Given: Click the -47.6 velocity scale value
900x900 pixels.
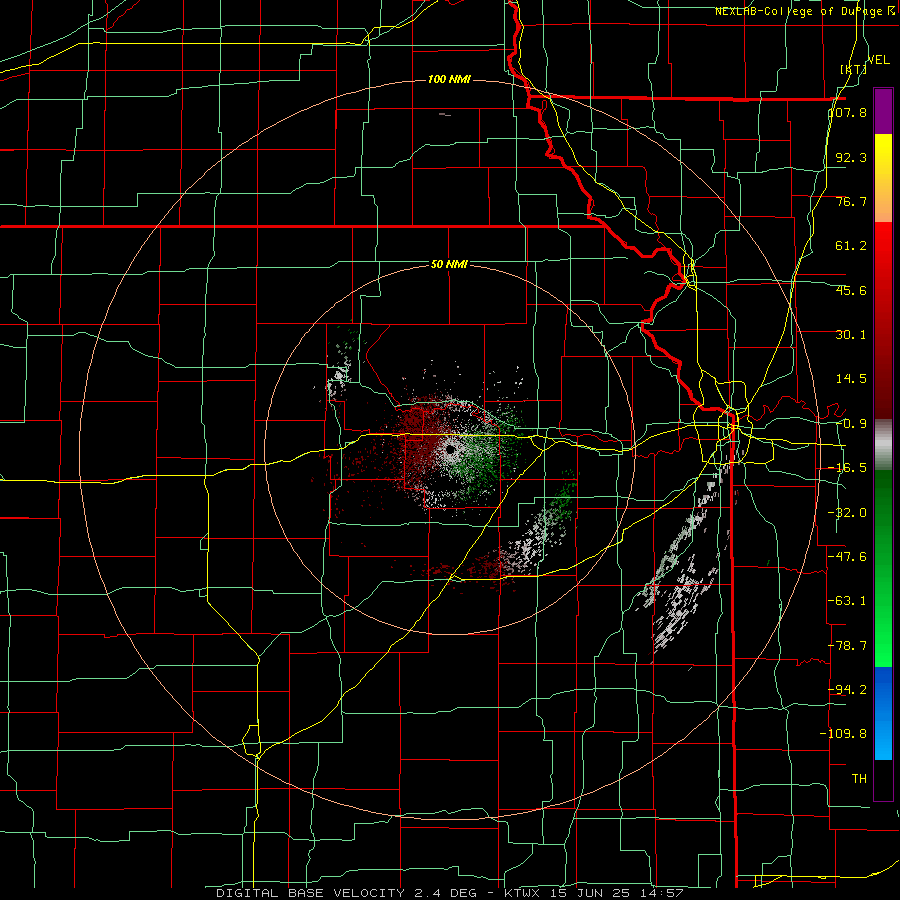Looking at the screenshot, I should pyautogui.click(x=847, y=557).
